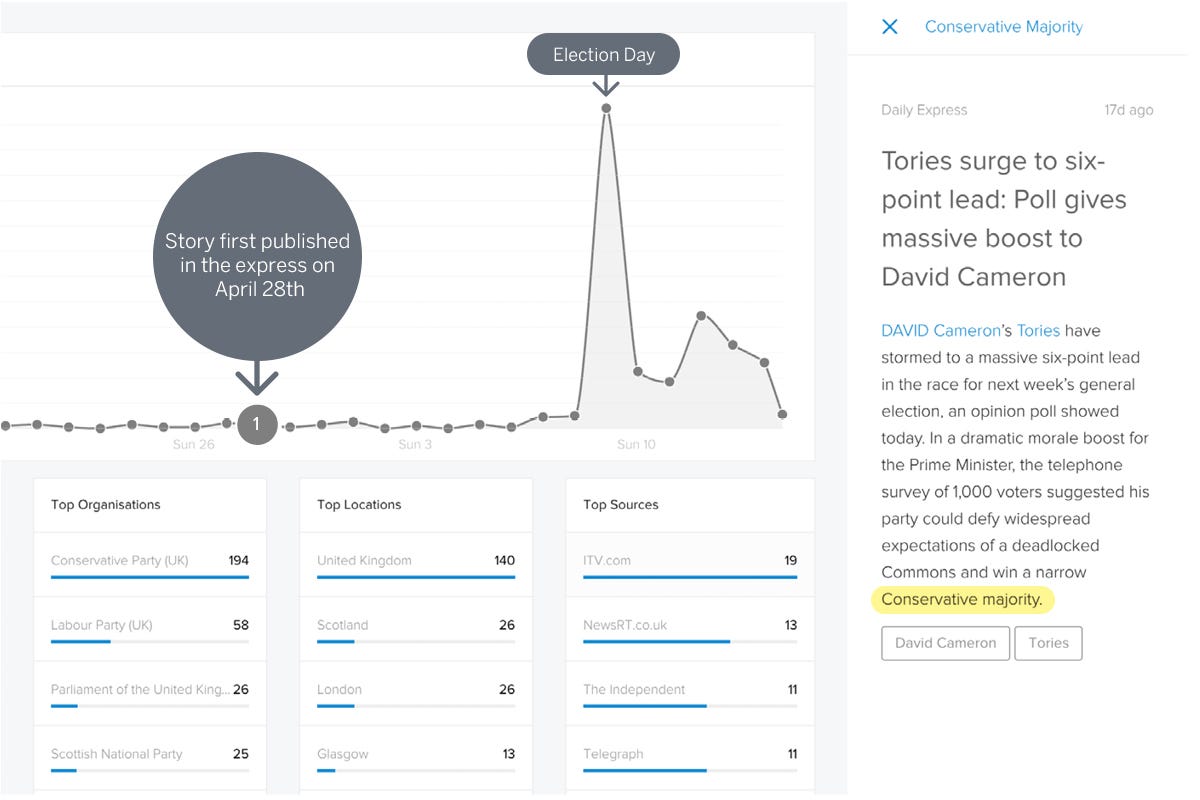Click the article headline Tories surge to six-point lead

tap(1004, 219)
